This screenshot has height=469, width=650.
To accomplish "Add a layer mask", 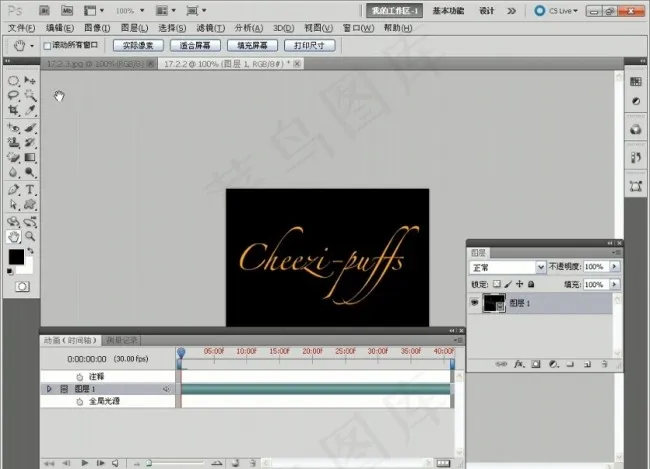I will (x=536, y=364).
